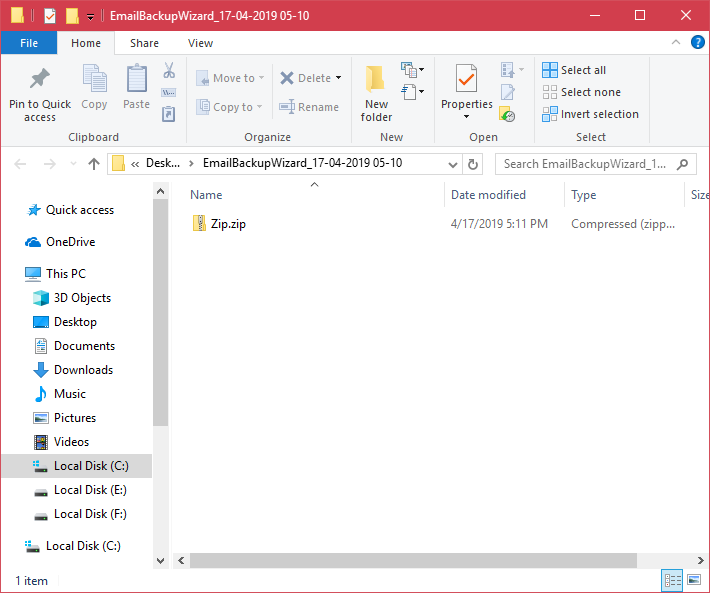Open the Recent locations dropdown

73,163
